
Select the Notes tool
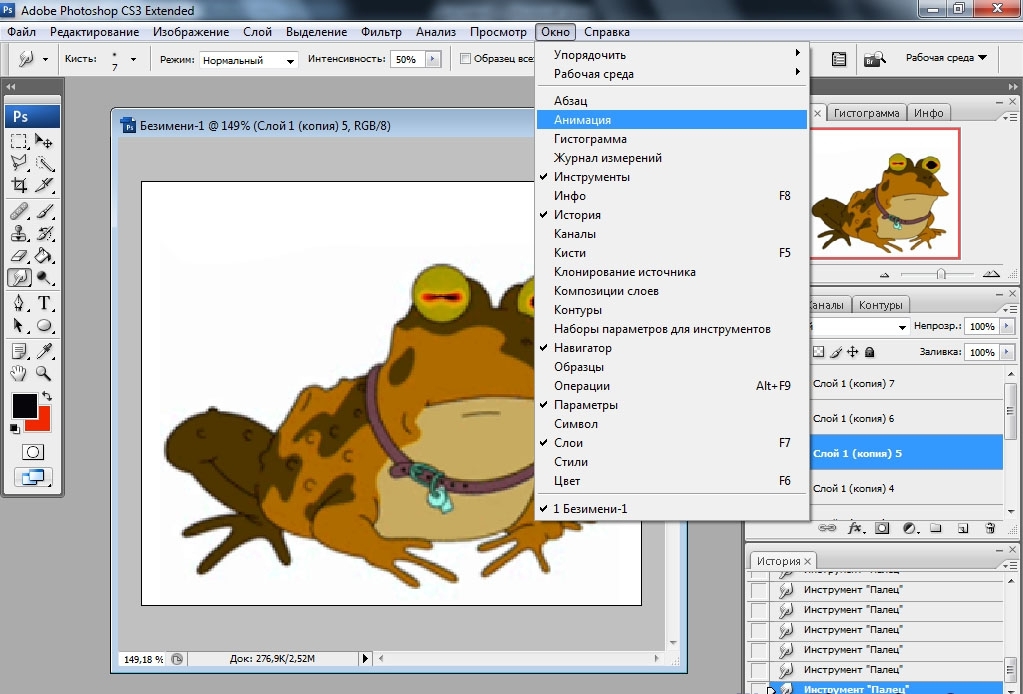click(19, 352)
